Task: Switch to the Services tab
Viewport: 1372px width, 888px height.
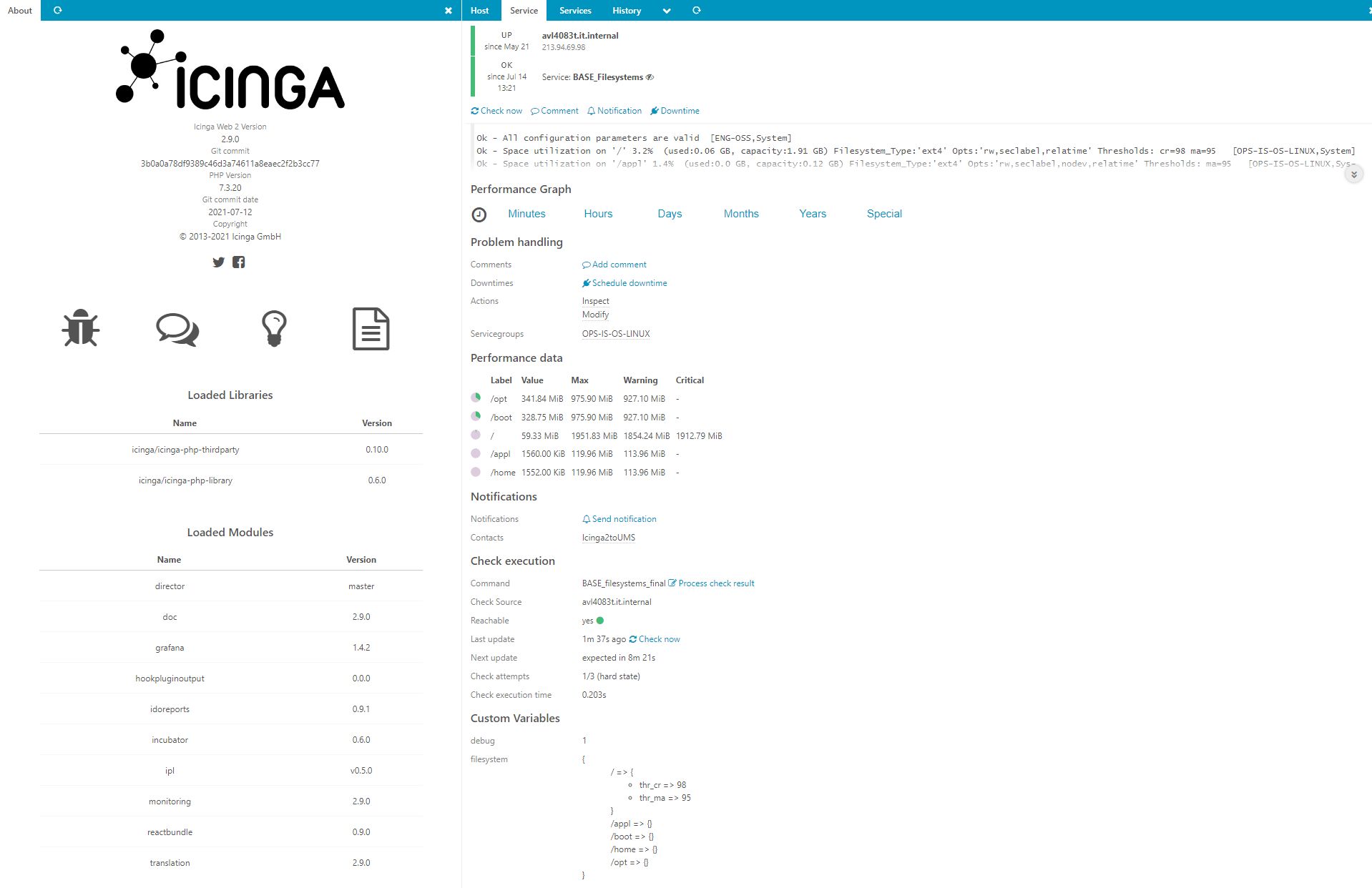Action: [574, 10]
